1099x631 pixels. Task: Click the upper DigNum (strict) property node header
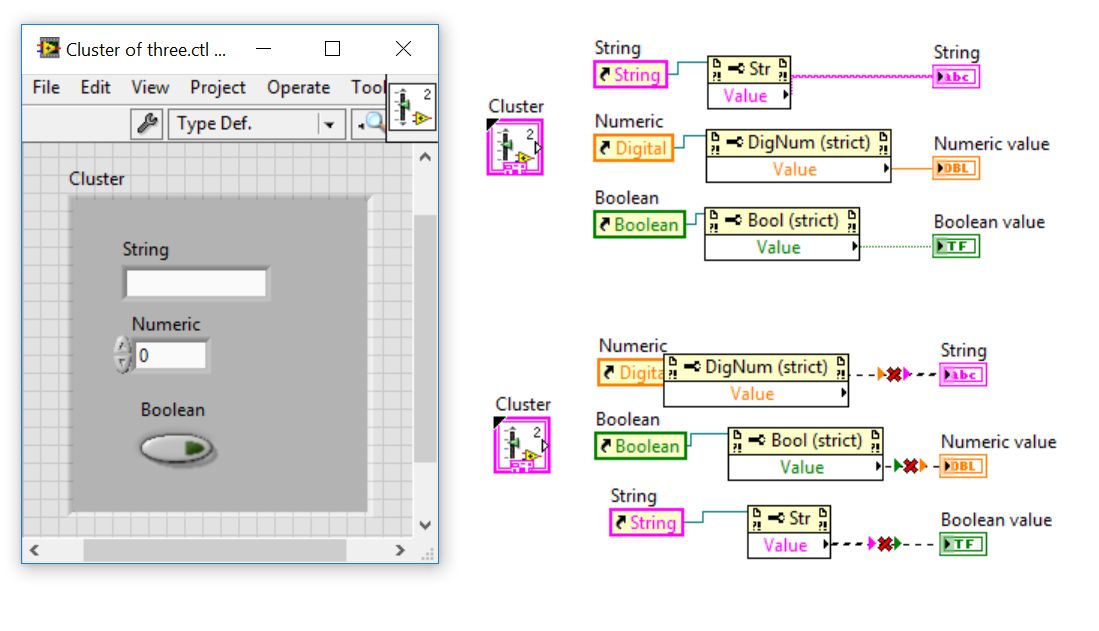tap(798, 142)
